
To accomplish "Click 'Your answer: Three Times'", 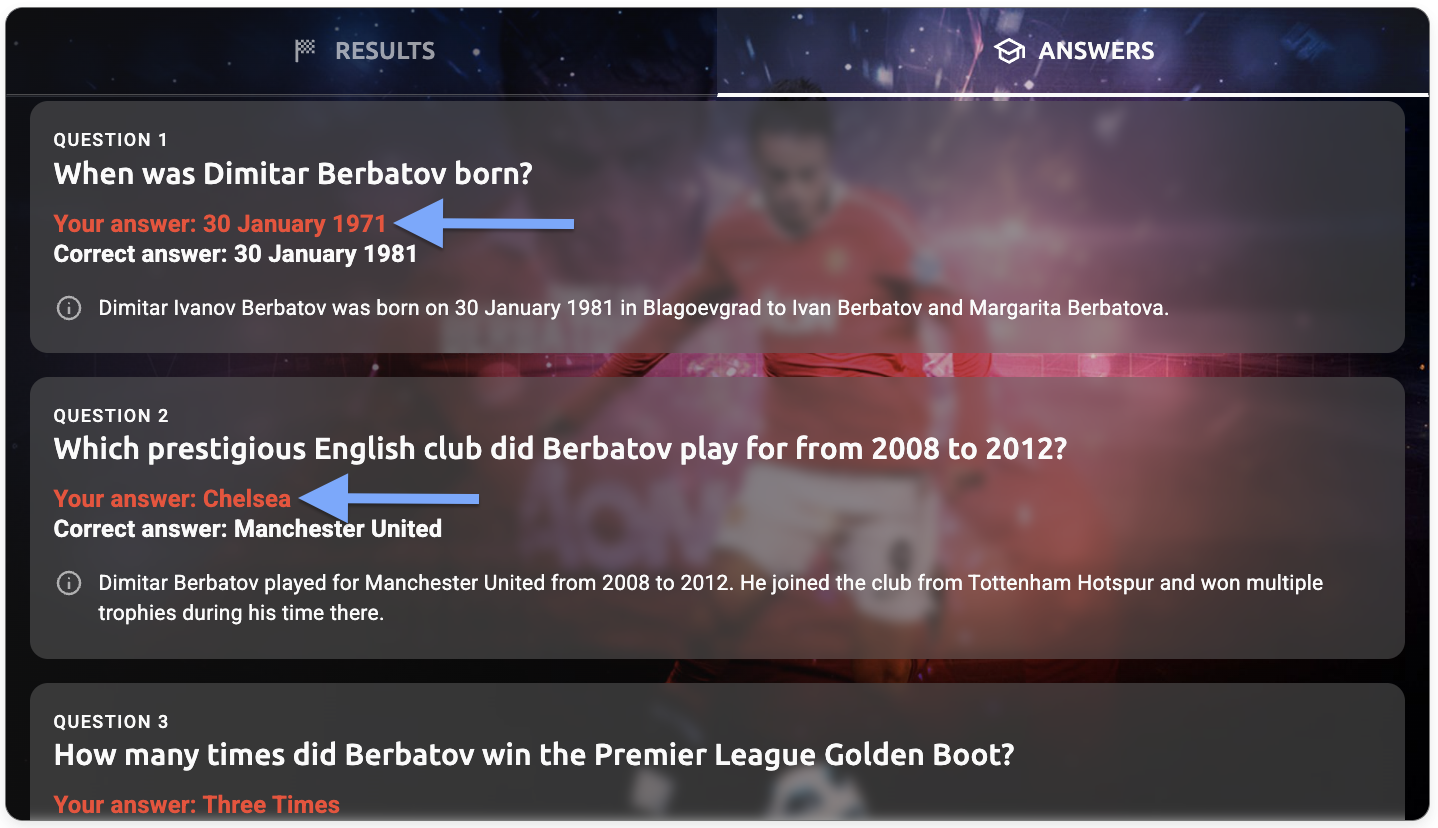I will tap(197, 805).
